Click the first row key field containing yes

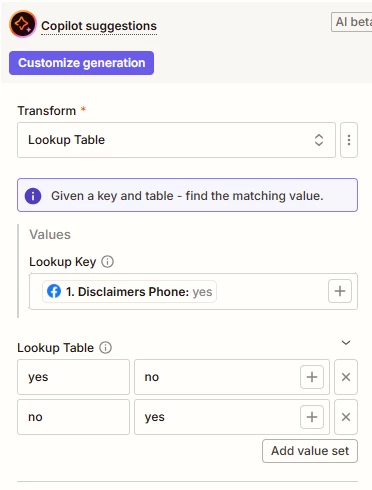(73, 377)
